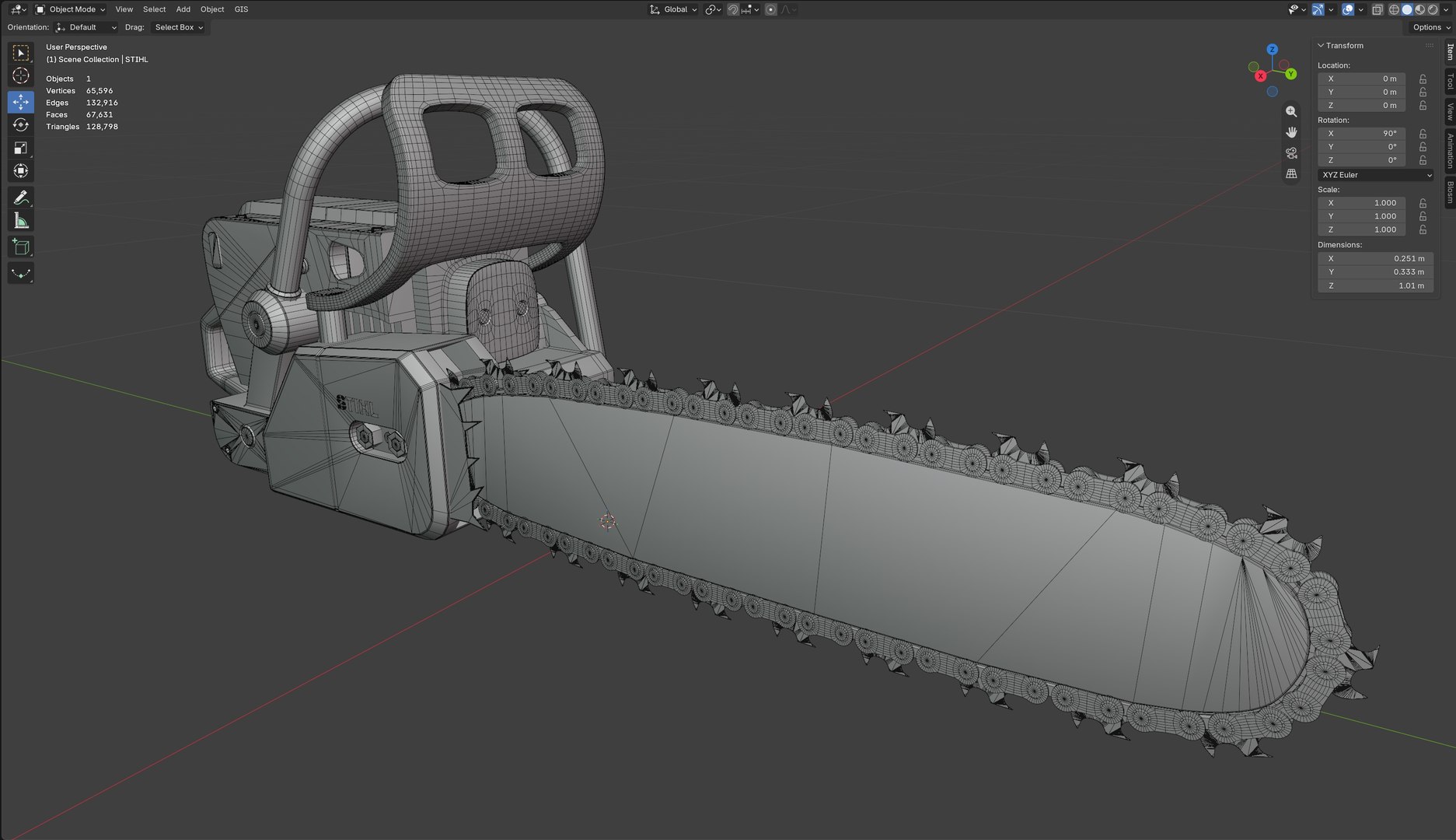Open the GIS menu
The height and width of the screenshot is (840, 1456).
[242, 9]
